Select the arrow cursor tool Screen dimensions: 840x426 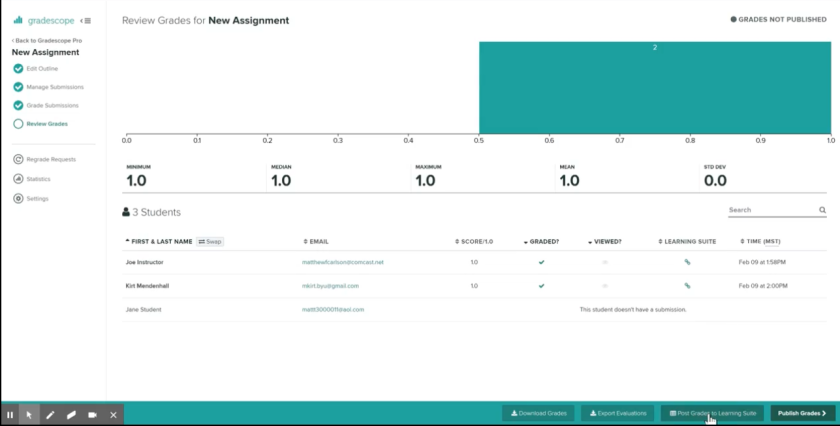click(30, 414)
